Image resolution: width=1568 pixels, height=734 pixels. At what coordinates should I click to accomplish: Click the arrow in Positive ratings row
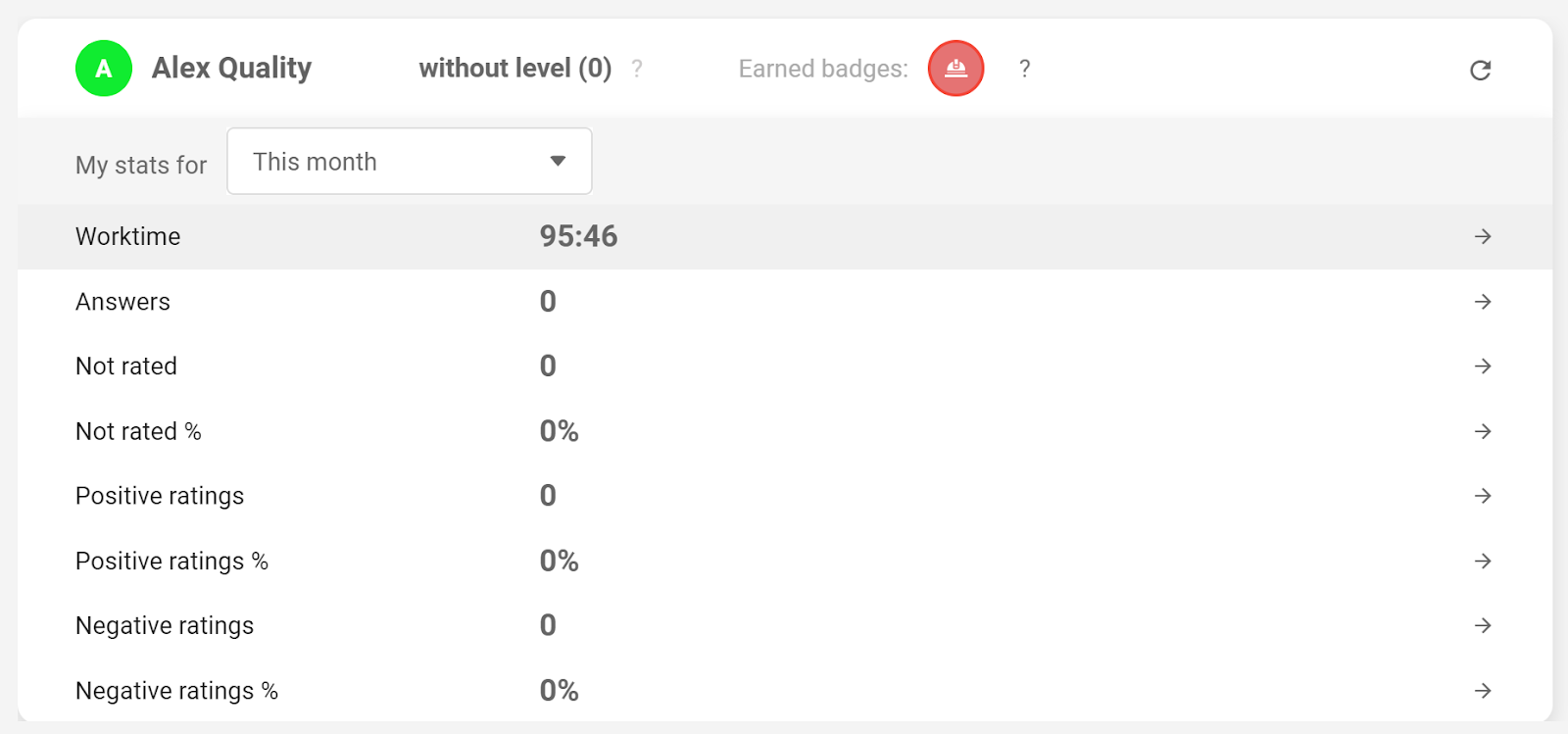tap(1483, 496)
